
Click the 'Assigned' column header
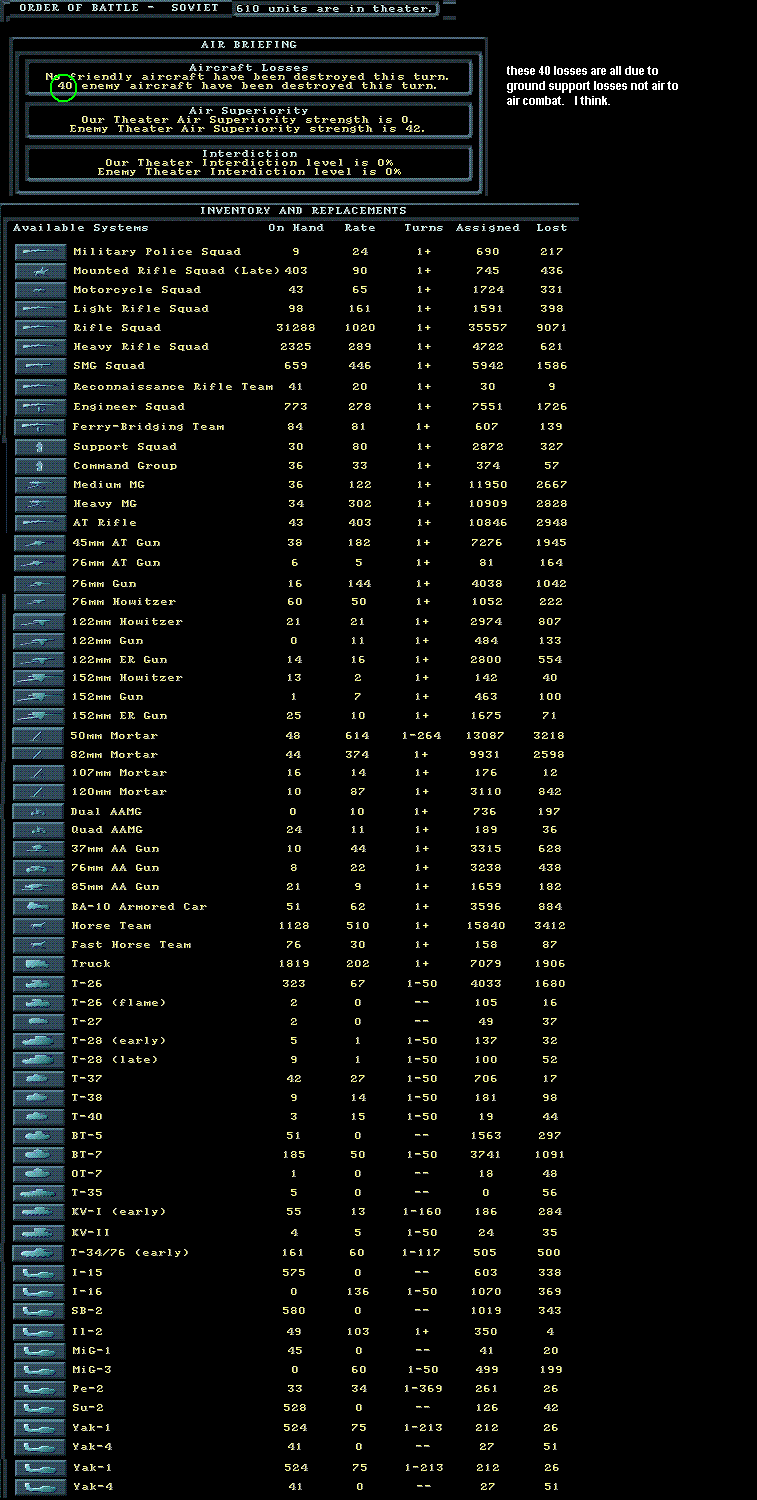[488, 228]
